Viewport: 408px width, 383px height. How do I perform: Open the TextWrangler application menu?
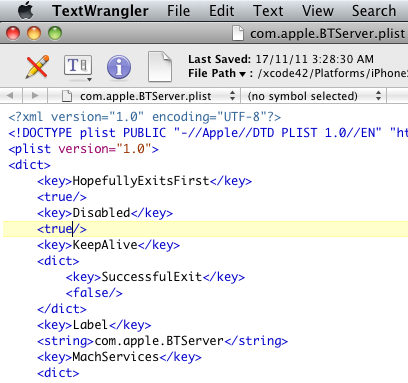click(100, 11)
